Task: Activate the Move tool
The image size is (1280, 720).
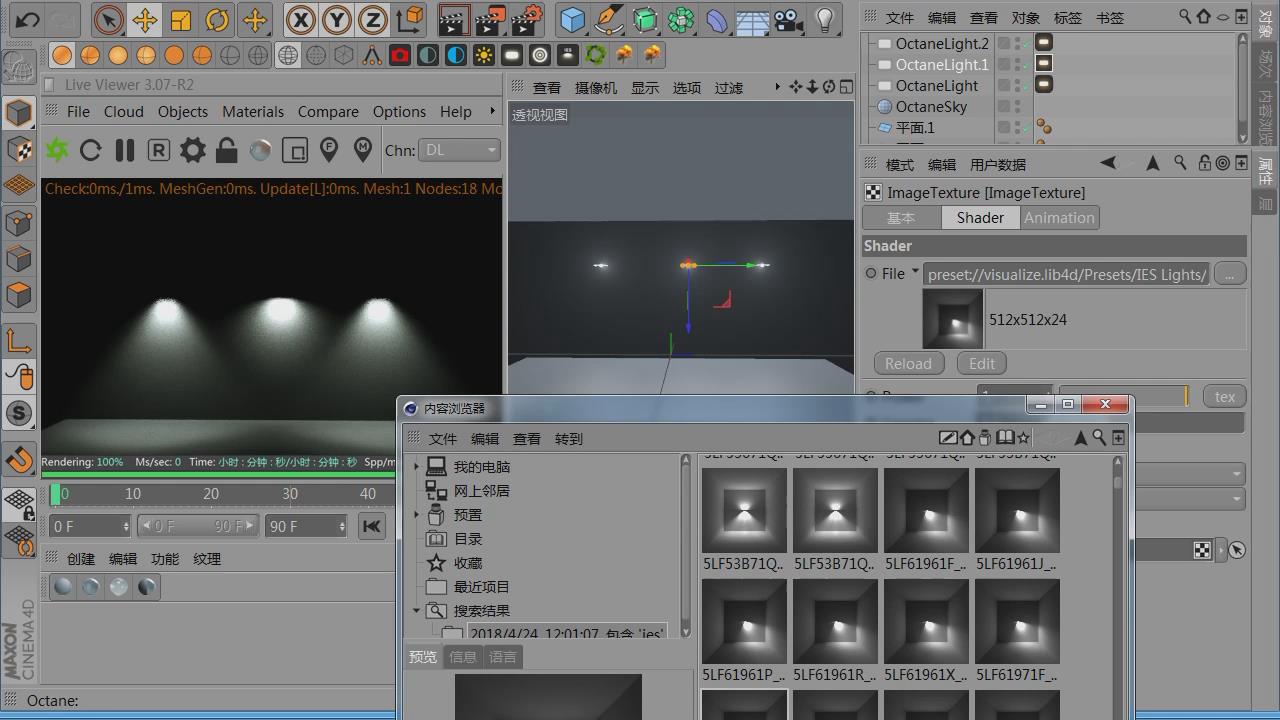Action: pyautogui.click(x=145, y=19)
